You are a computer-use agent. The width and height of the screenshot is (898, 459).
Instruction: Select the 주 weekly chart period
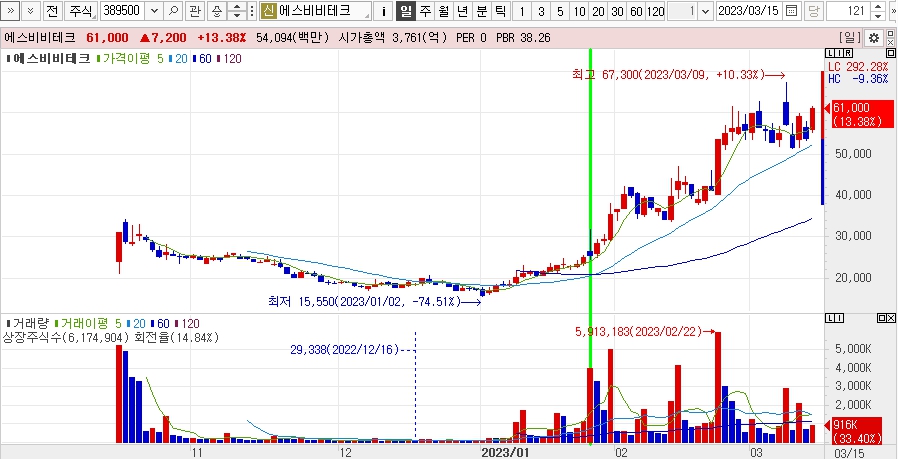pyautogui.click(x=424, y=10)
